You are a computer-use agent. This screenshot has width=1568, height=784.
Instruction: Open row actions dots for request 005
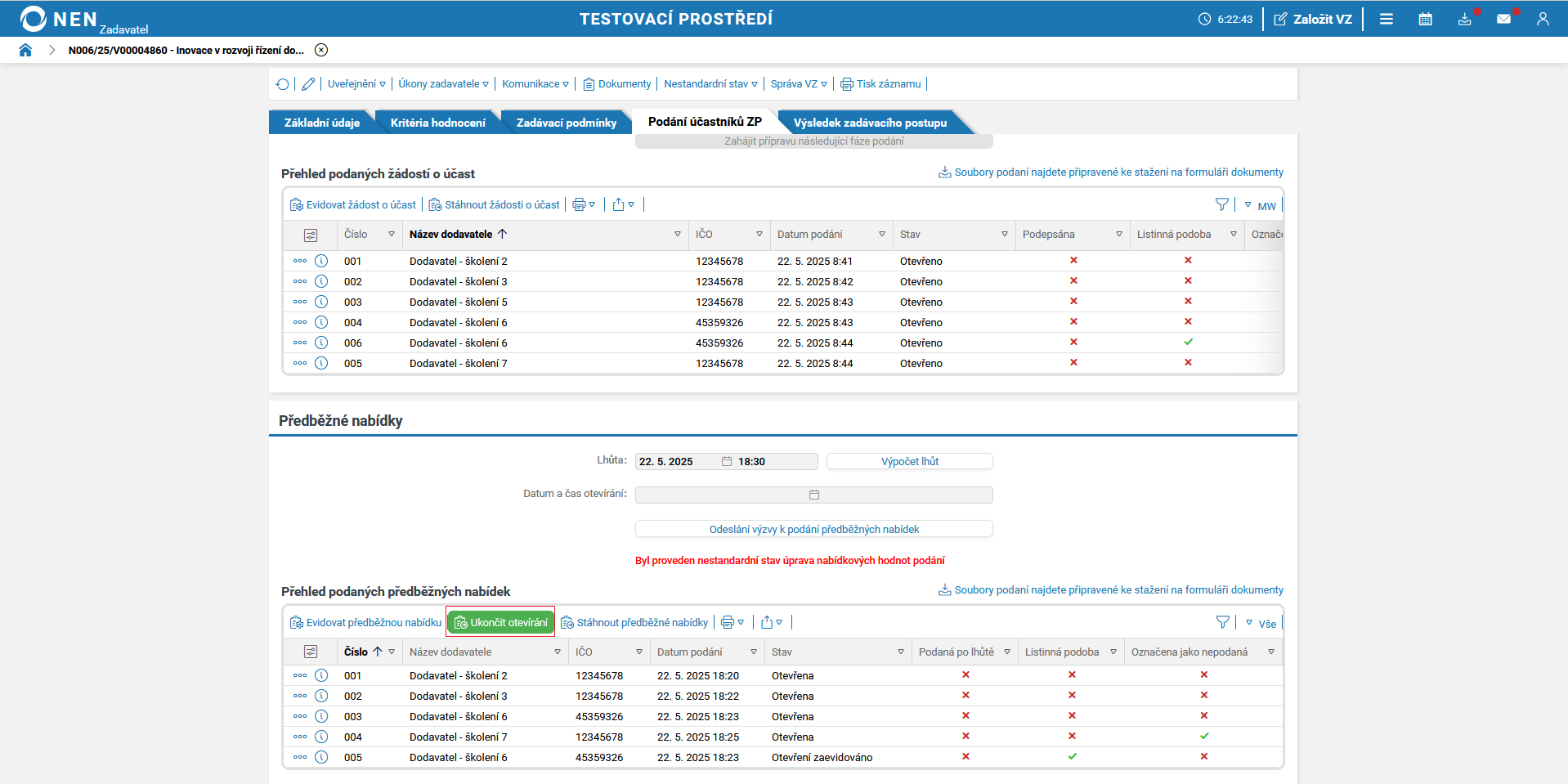300,363
